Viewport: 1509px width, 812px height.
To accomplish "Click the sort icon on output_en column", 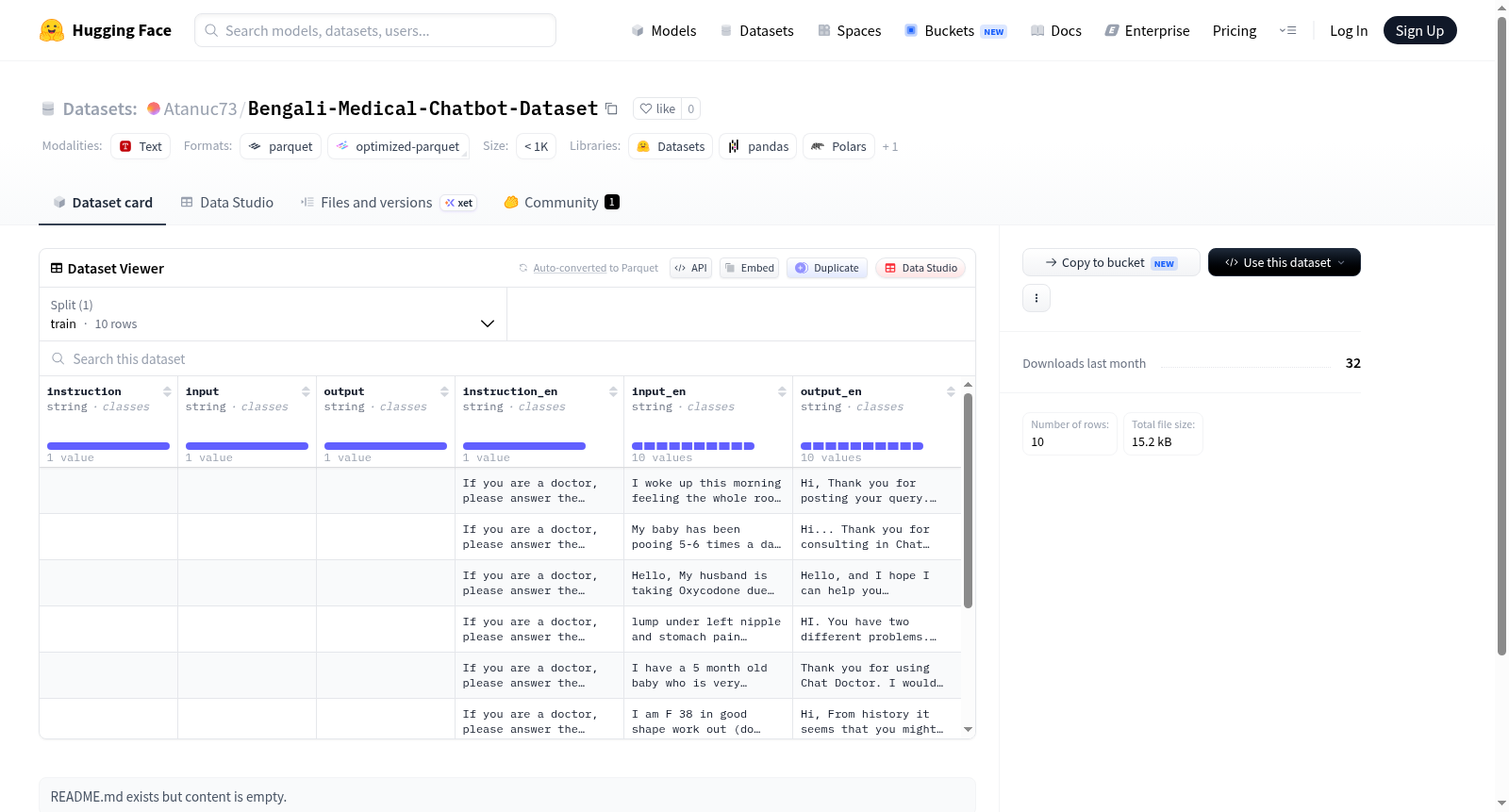I will [951, 391].
